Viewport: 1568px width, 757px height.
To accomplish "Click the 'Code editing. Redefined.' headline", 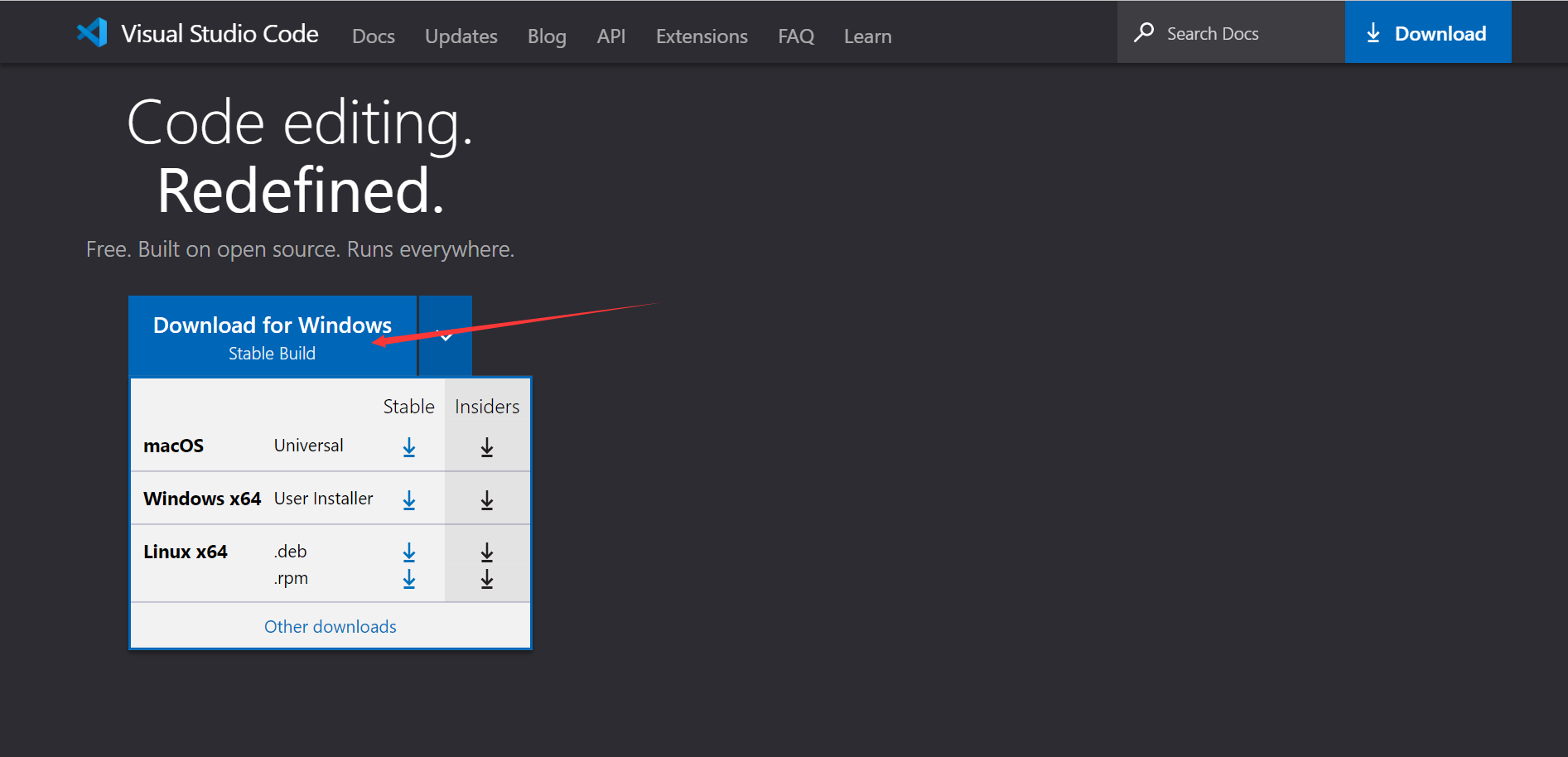I will pyautogui.click(x=300, y=157).
